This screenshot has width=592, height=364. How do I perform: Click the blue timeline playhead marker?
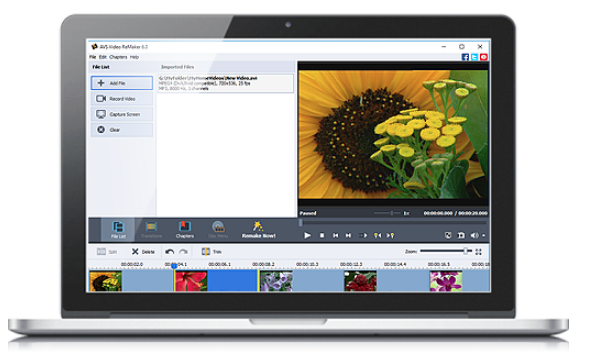174,266
